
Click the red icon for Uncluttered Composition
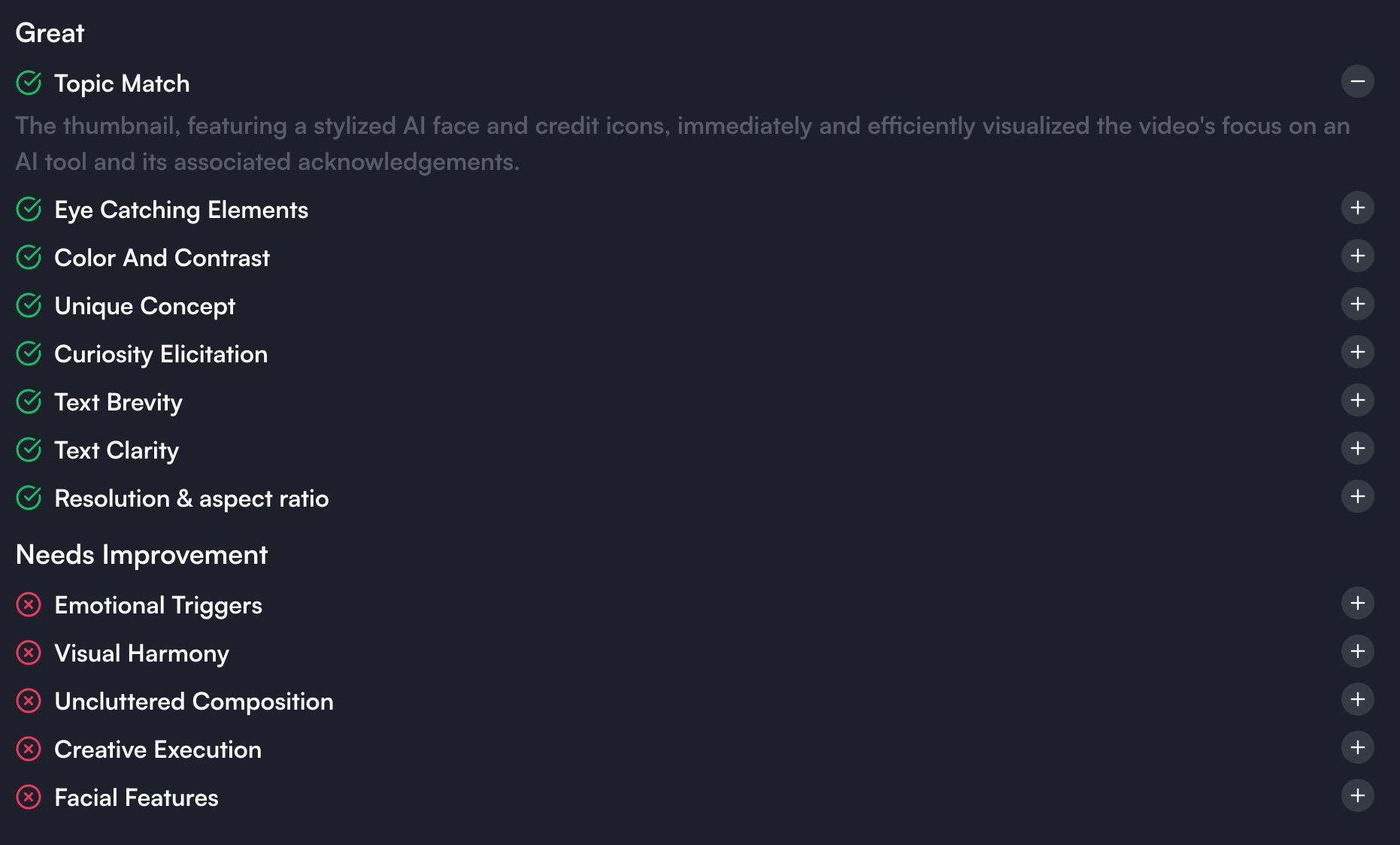click(x=29, y=701)
